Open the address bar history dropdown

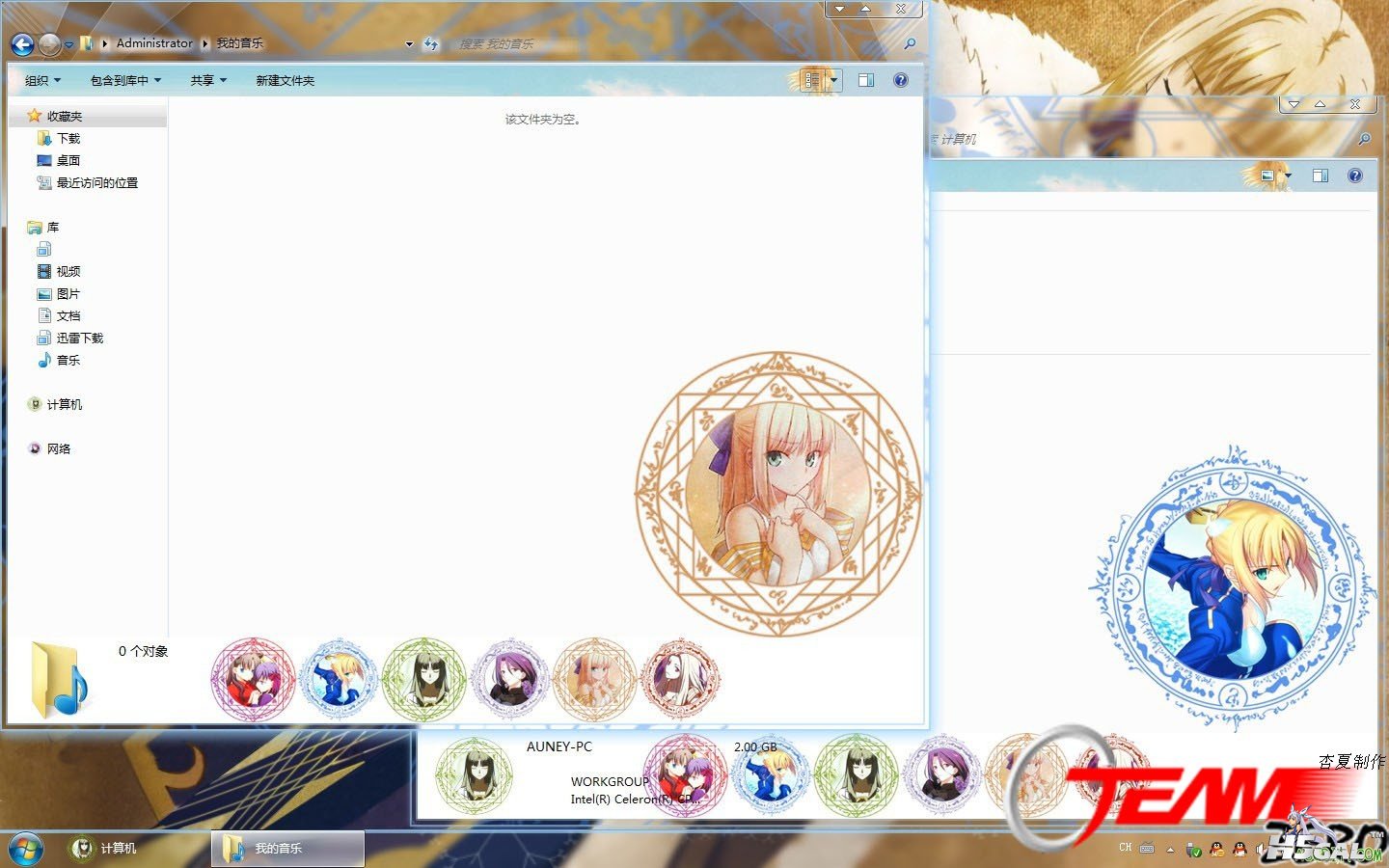tap(409, 44)
